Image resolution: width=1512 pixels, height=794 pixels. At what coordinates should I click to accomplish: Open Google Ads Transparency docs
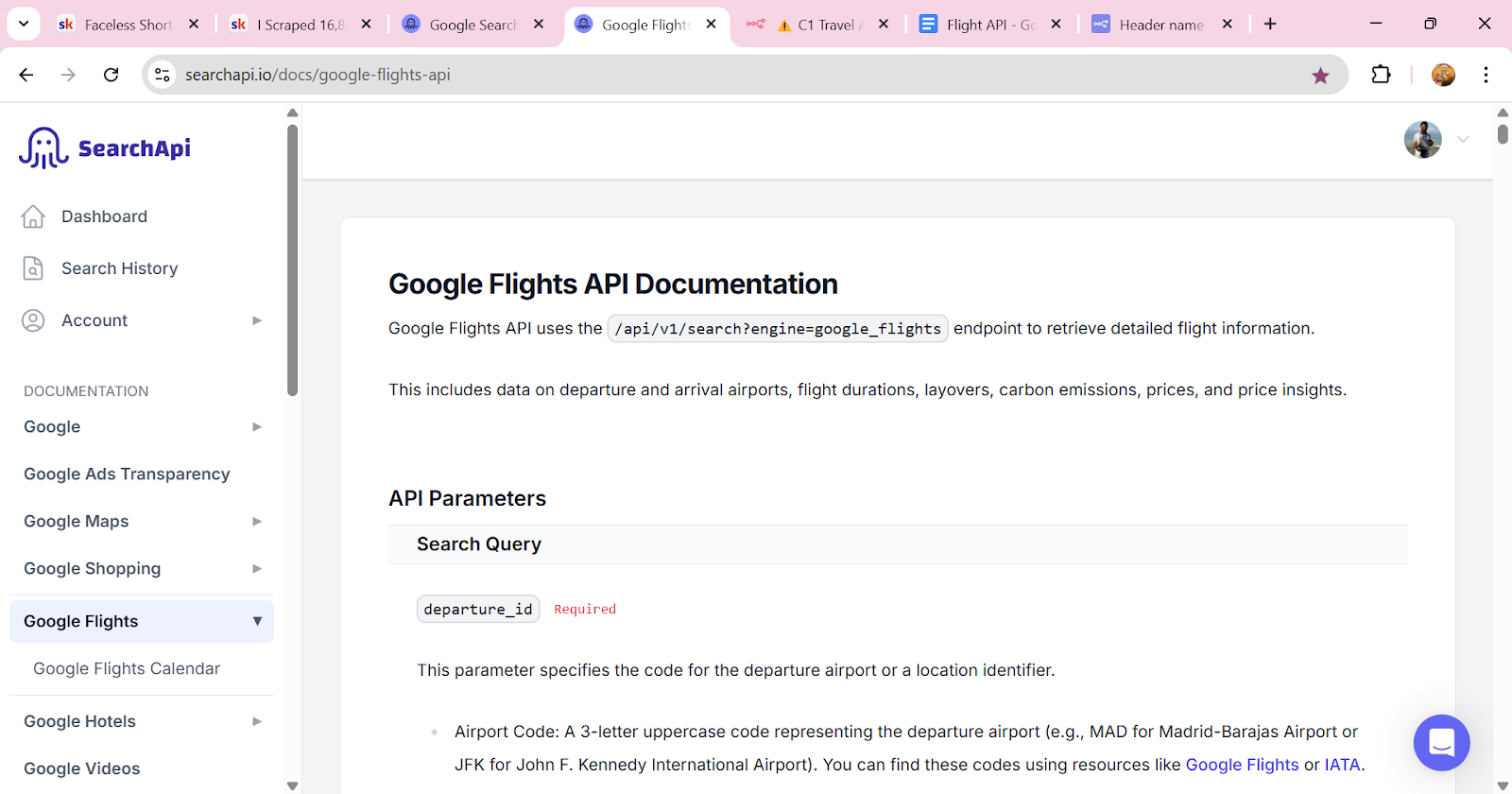click(127, 475)
